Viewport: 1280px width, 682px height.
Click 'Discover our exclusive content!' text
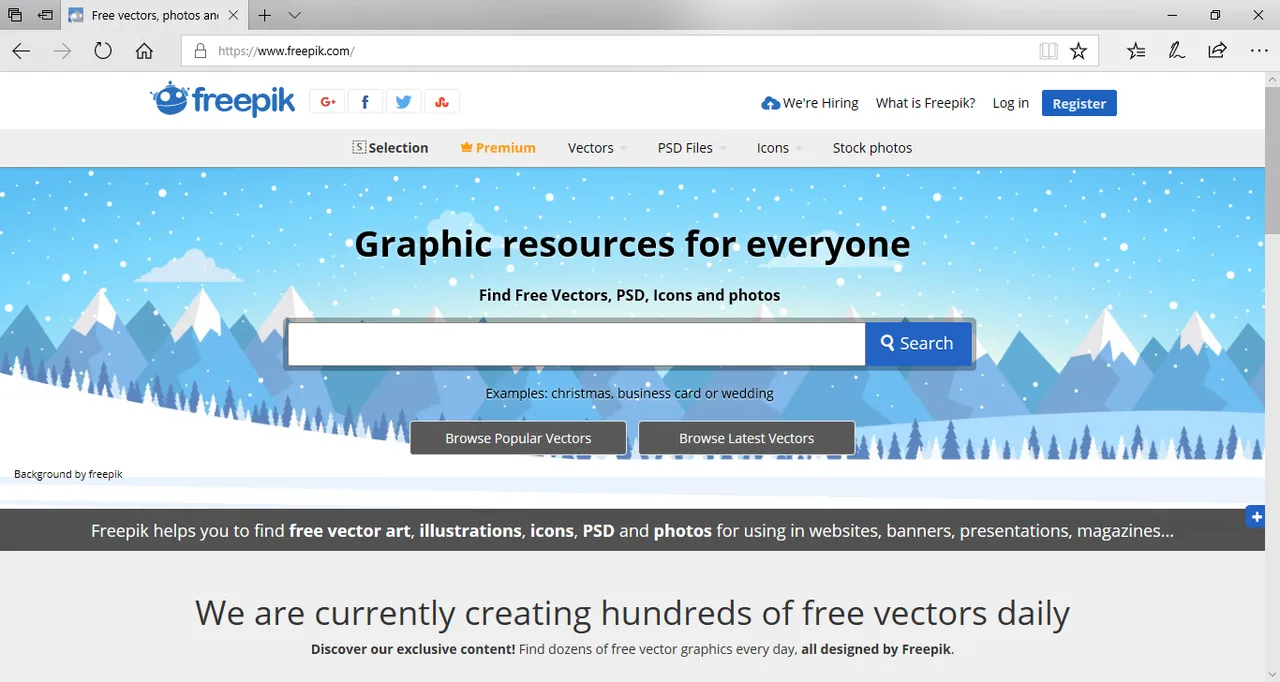(413, 649)
